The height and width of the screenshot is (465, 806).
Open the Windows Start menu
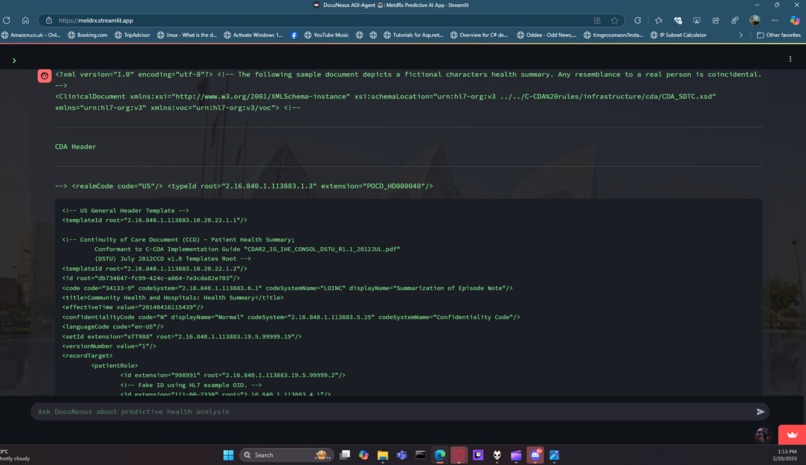point(228,455)
